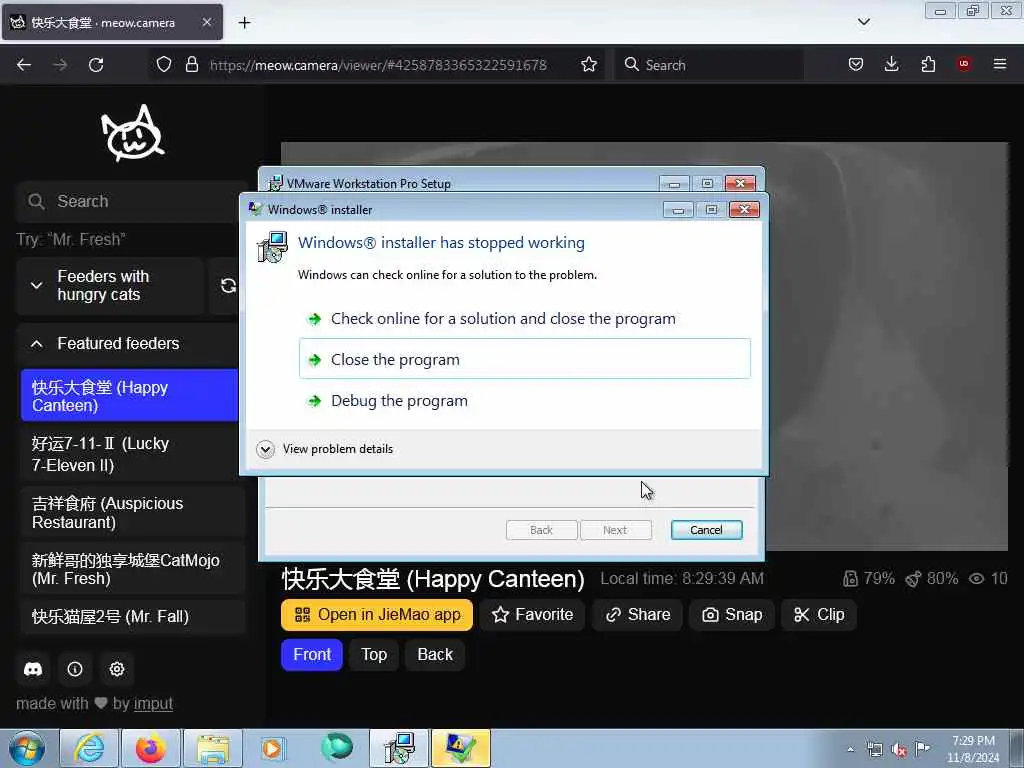Select the highlighted error report taskbar item
Image resolution: width=1024 pixels, height=768 pixels.
[x=460, y=748]
